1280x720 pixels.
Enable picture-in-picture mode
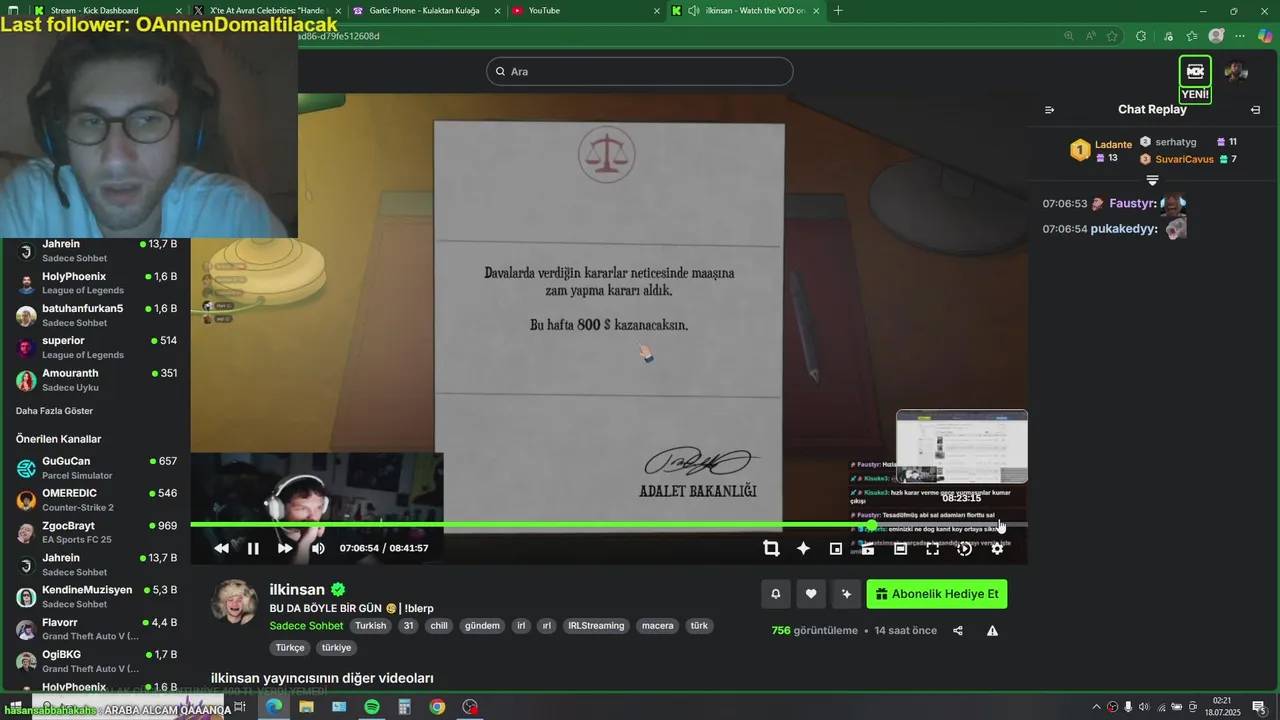[836, 548]
